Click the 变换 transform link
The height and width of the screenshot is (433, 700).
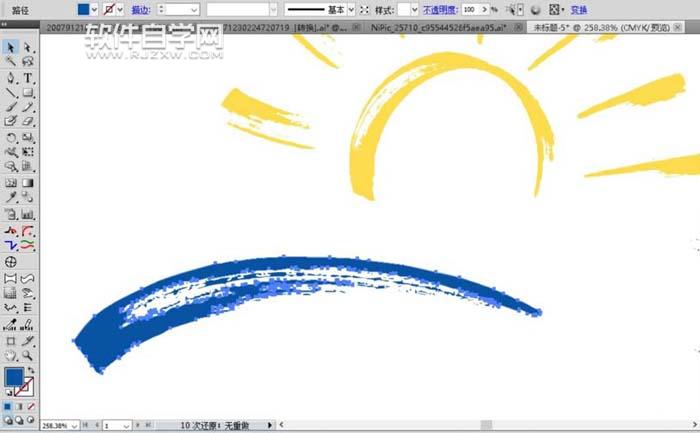coord(579,8)
